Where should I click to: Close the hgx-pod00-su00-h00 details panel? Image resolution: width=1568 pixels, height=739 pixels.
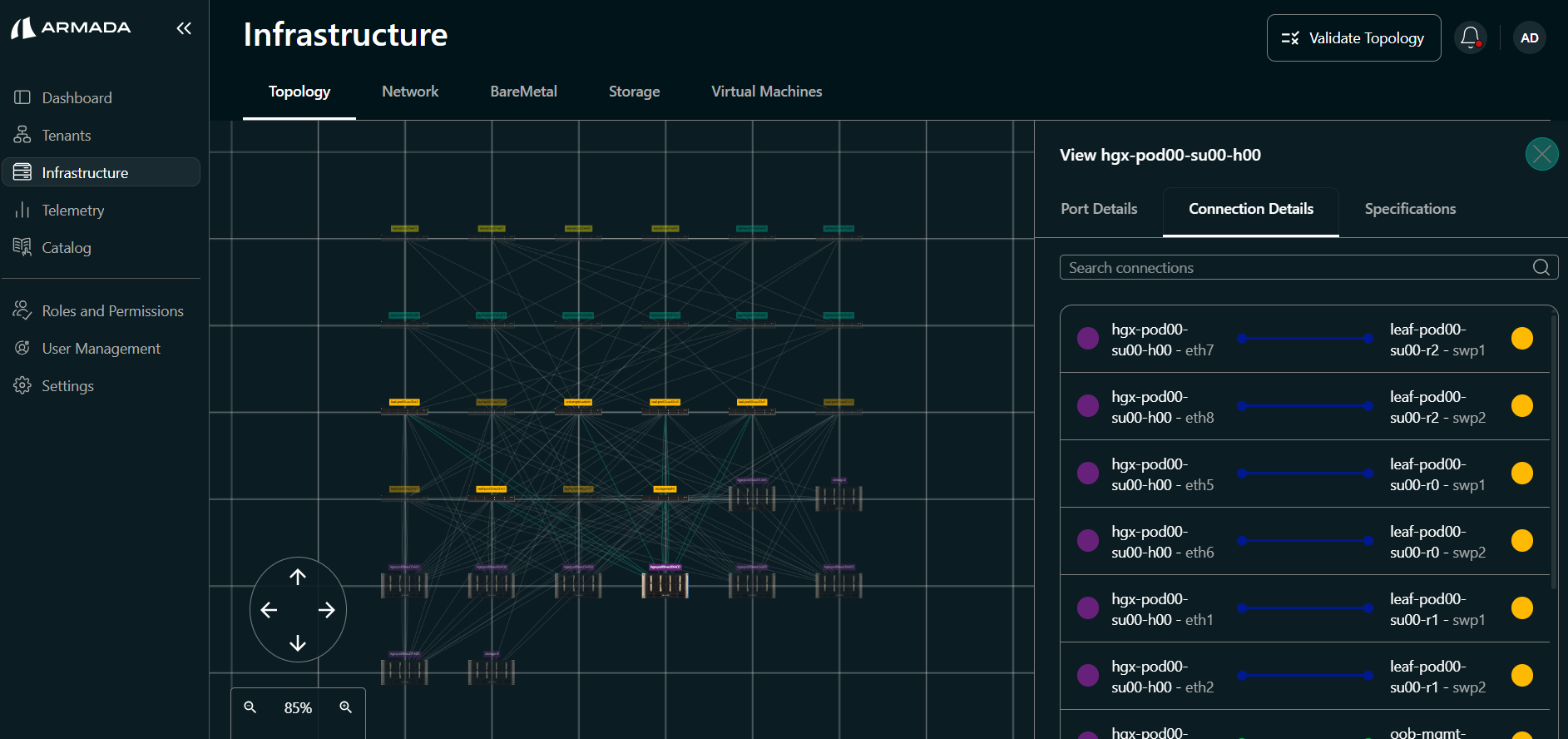click(1541, 154)
